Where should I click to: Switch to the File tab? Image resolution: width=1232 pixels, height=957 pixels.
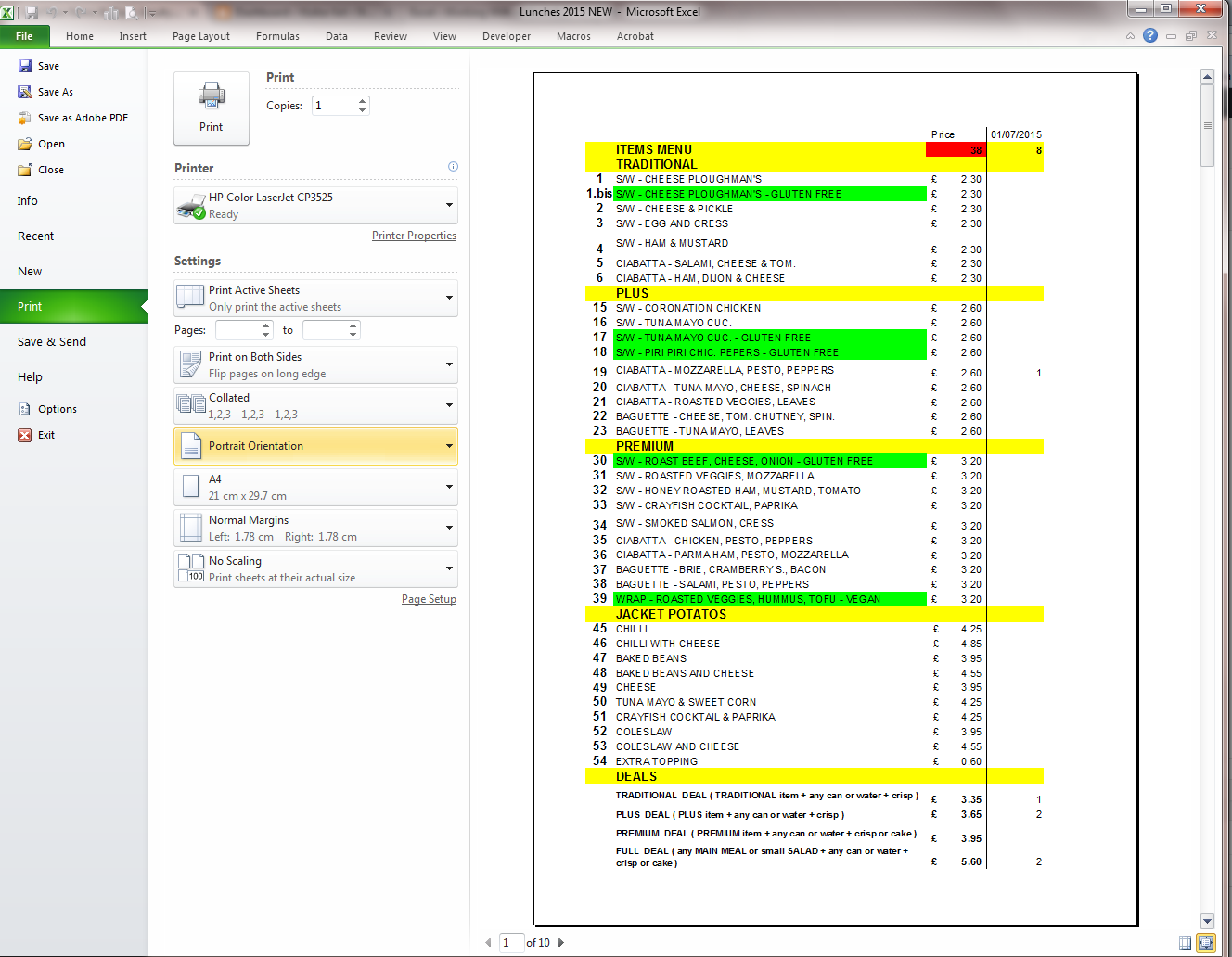24,36
